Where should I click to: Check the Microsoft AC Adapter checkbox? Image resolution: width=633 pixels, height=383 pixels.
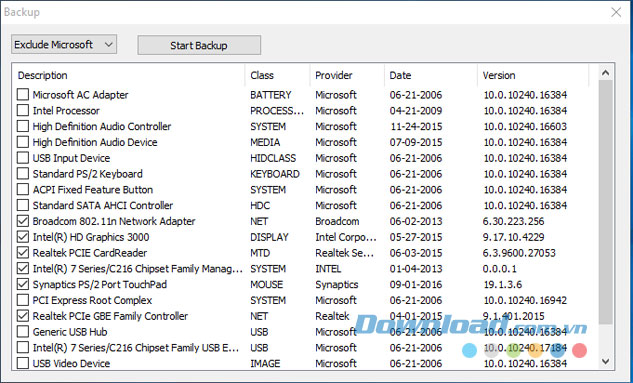tap(23, 94)
